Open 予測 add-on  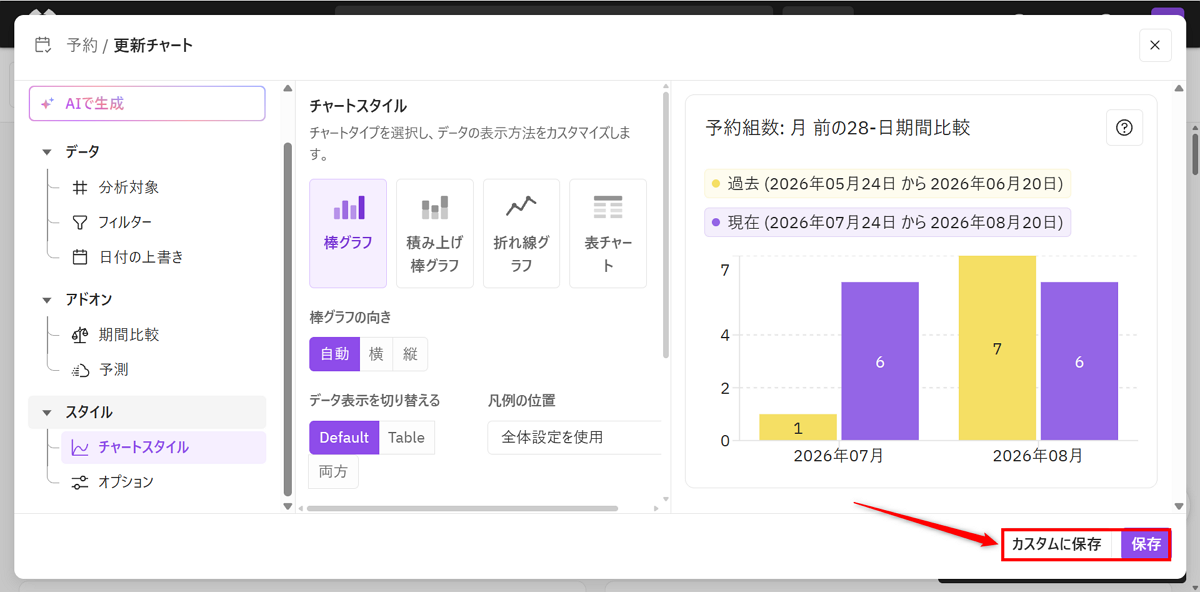(x=113, y=370)
